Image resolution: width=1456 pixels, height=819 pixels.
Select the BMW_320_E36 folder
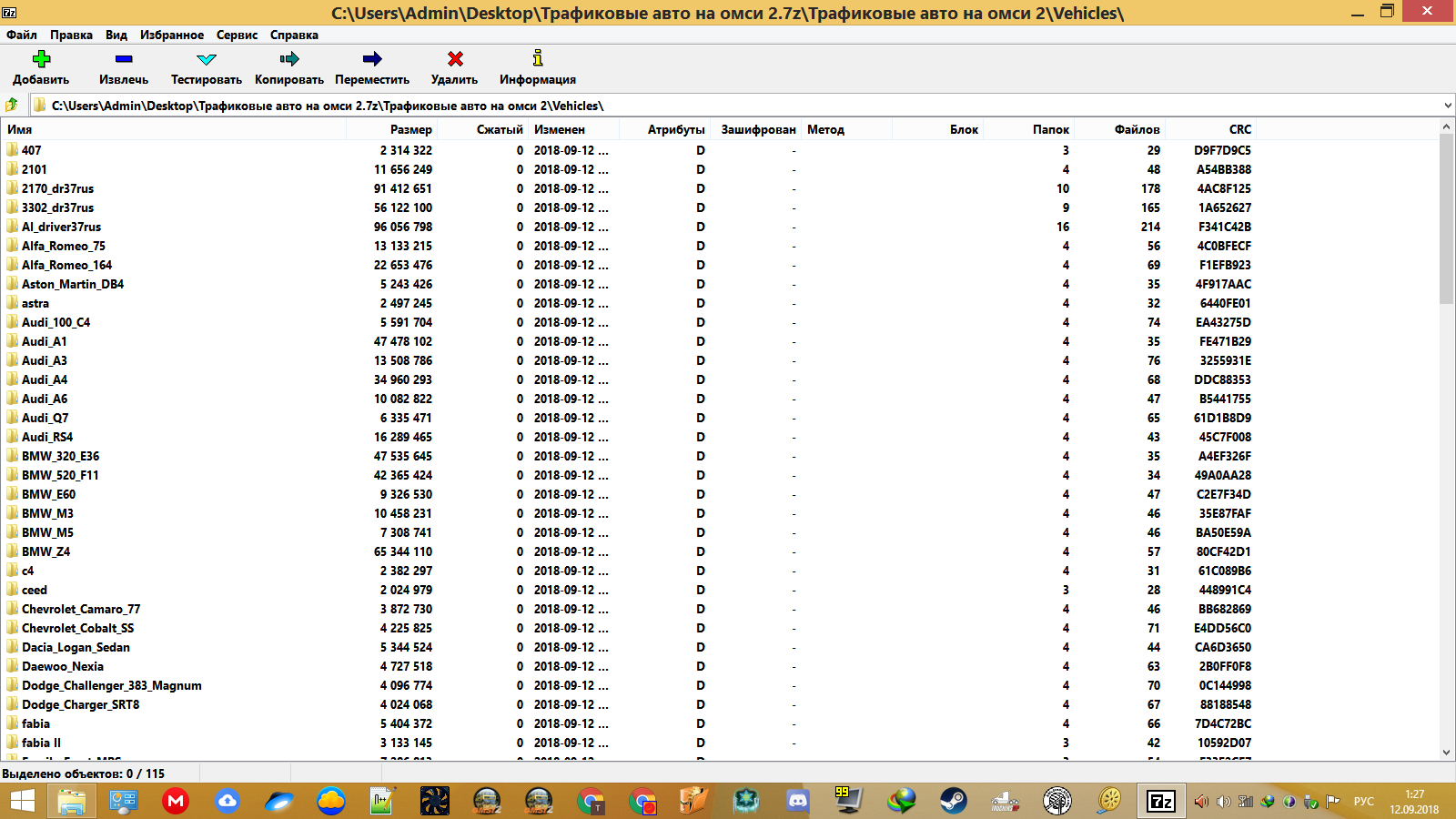(60, 456)
